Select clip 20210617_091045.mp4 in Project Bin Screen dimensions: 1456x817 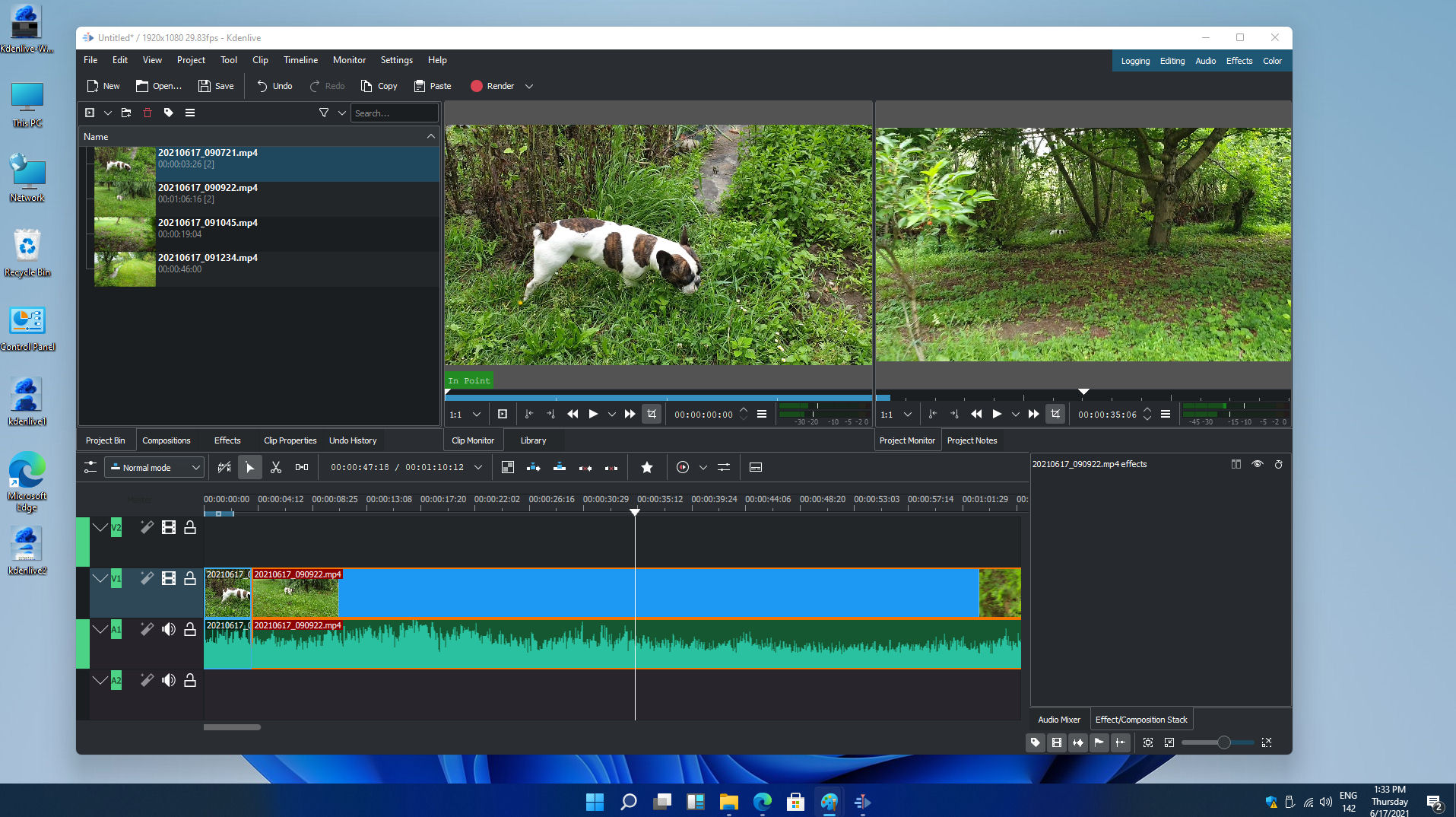point(259,234)
